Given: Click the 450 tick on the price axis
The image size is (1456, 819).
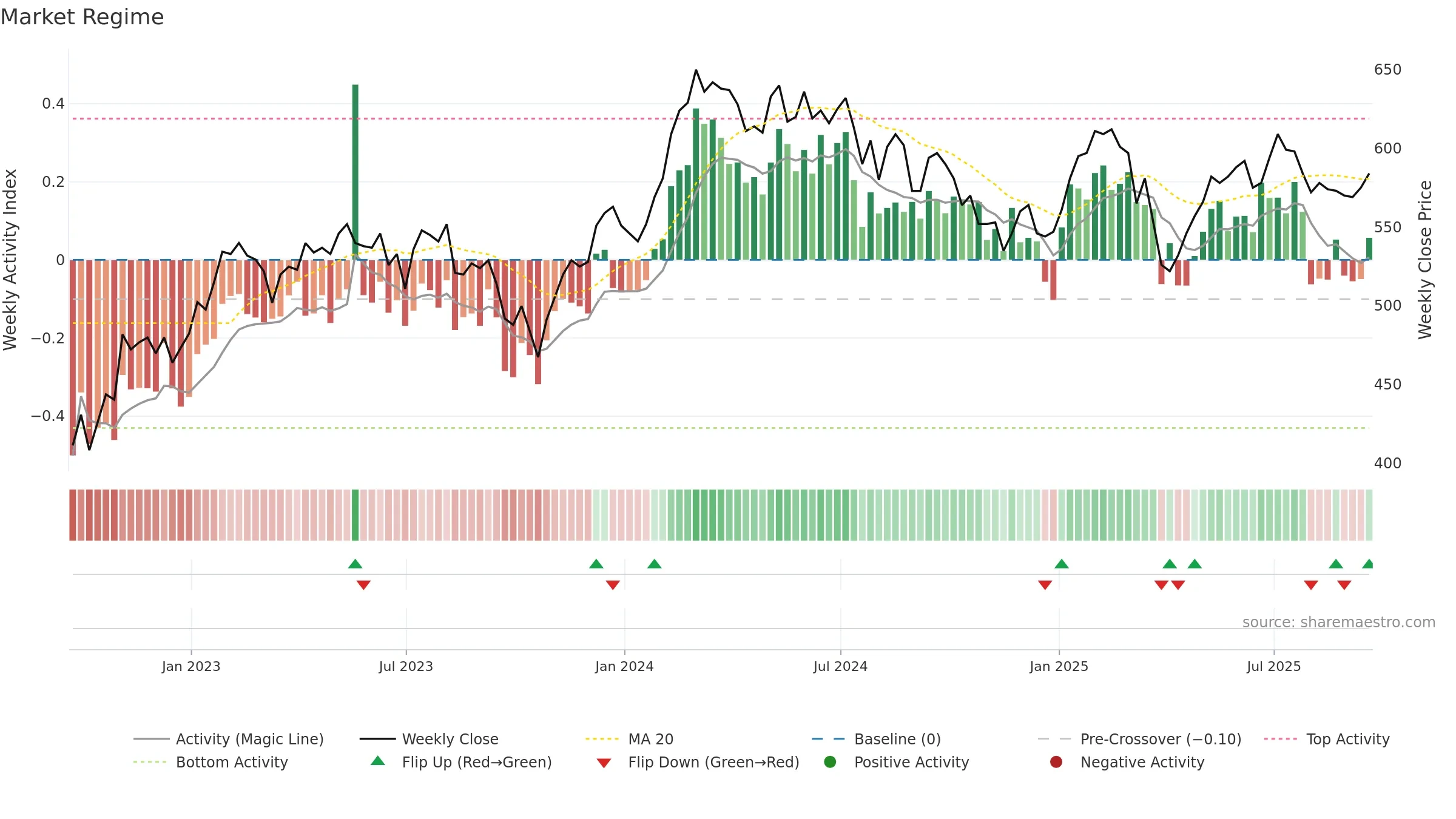Looking at the screenshot, I should [1388, 385].
